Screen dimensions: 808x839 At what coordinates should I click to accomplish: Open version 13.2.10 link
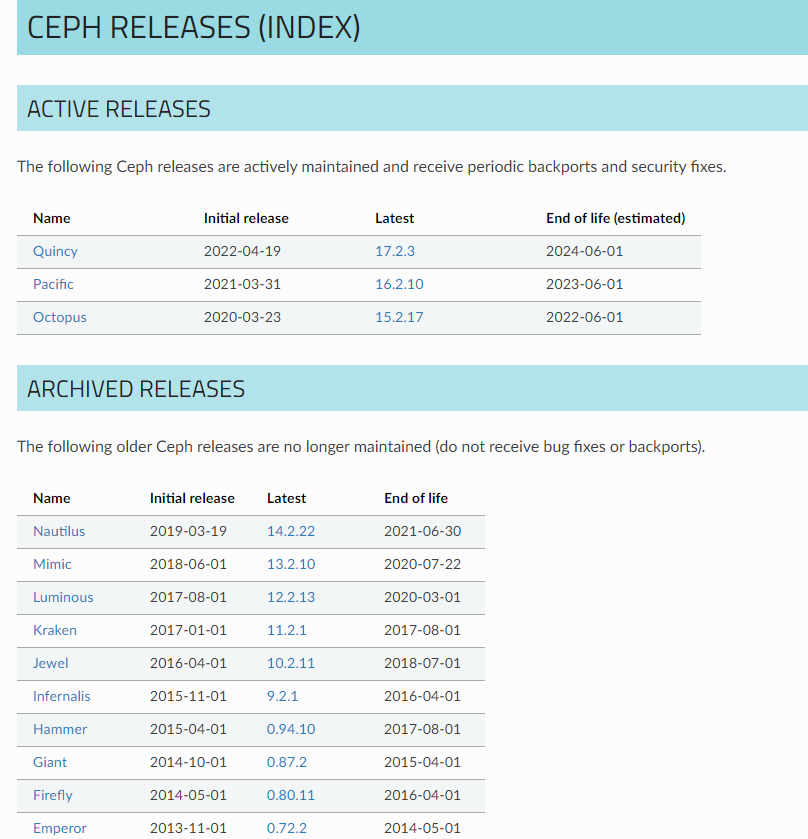point(291,565)
